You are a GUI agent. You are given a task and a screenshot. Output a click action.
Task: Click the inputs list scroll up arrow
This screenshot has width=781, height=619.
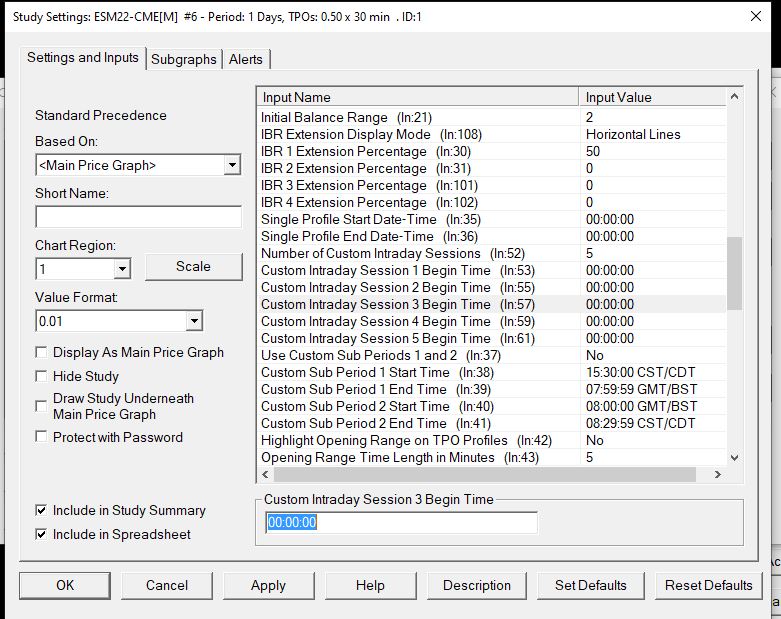coord(734,97)
